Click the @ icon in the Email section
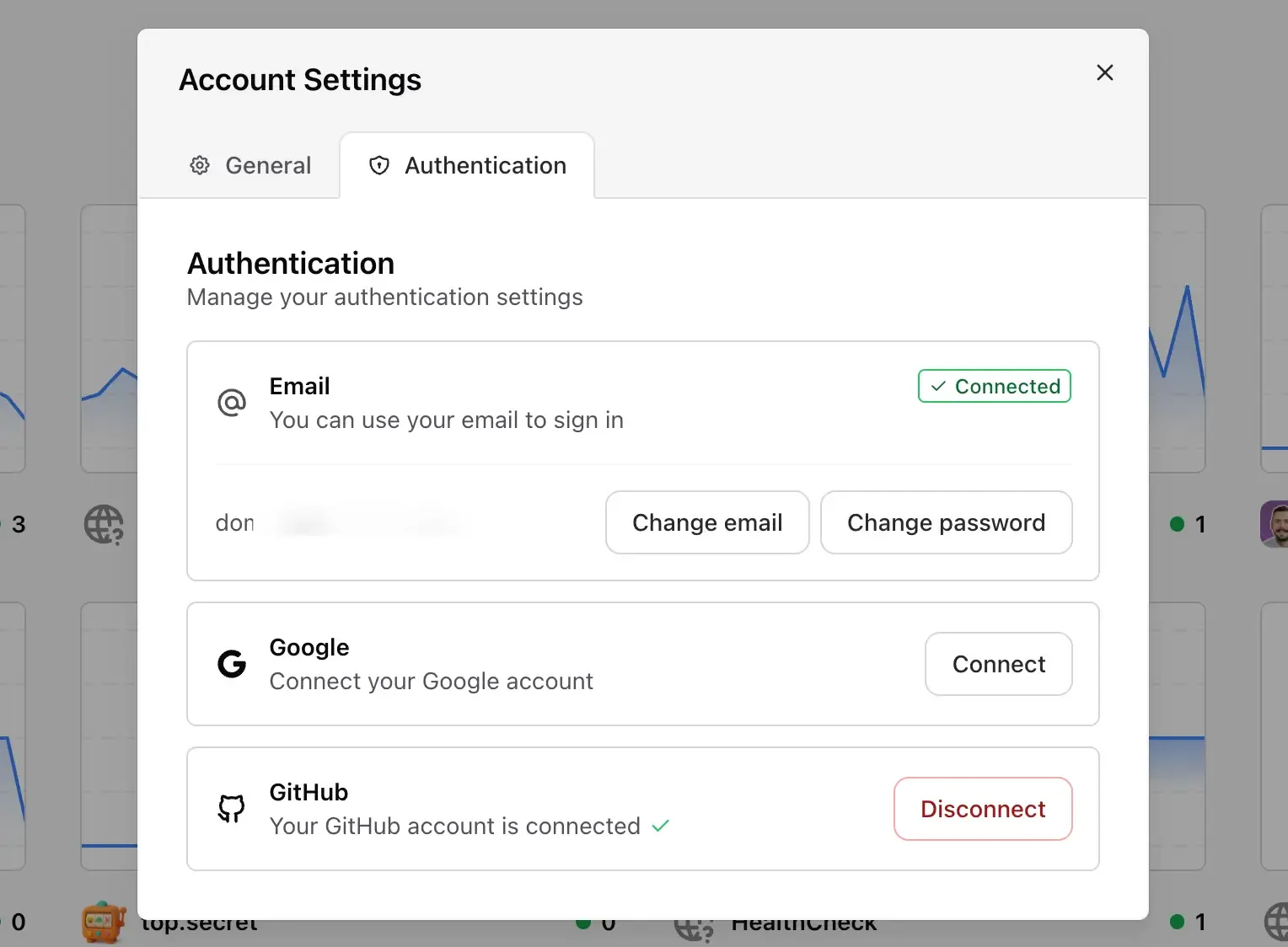 tap(232, 403)
